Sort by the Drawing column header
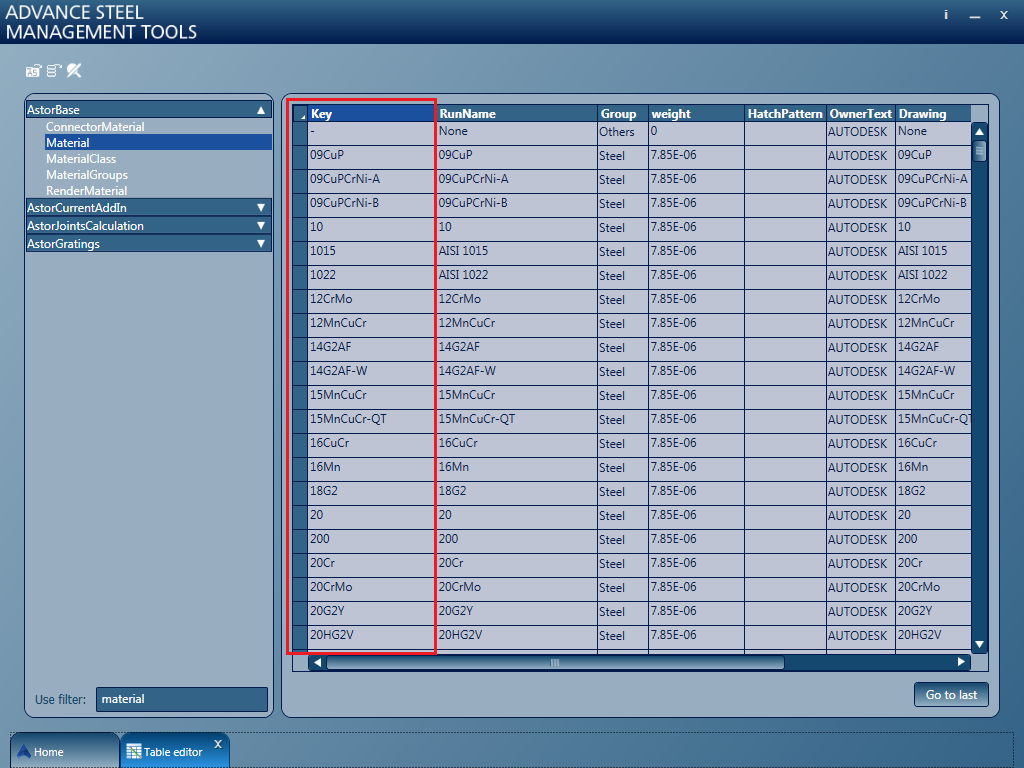This screenshot has height=768, width=1024. tap(933, 114)
